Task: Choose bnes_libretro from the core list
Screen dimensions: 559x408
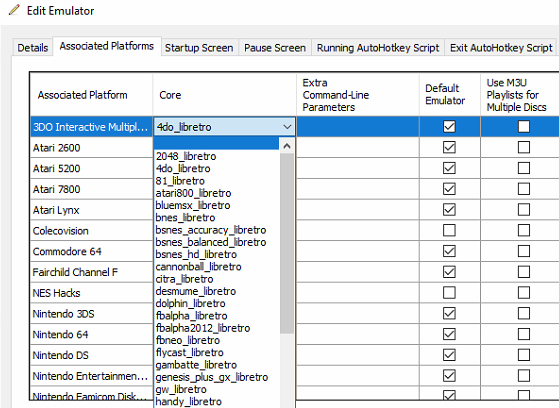Action: [216, 218]
